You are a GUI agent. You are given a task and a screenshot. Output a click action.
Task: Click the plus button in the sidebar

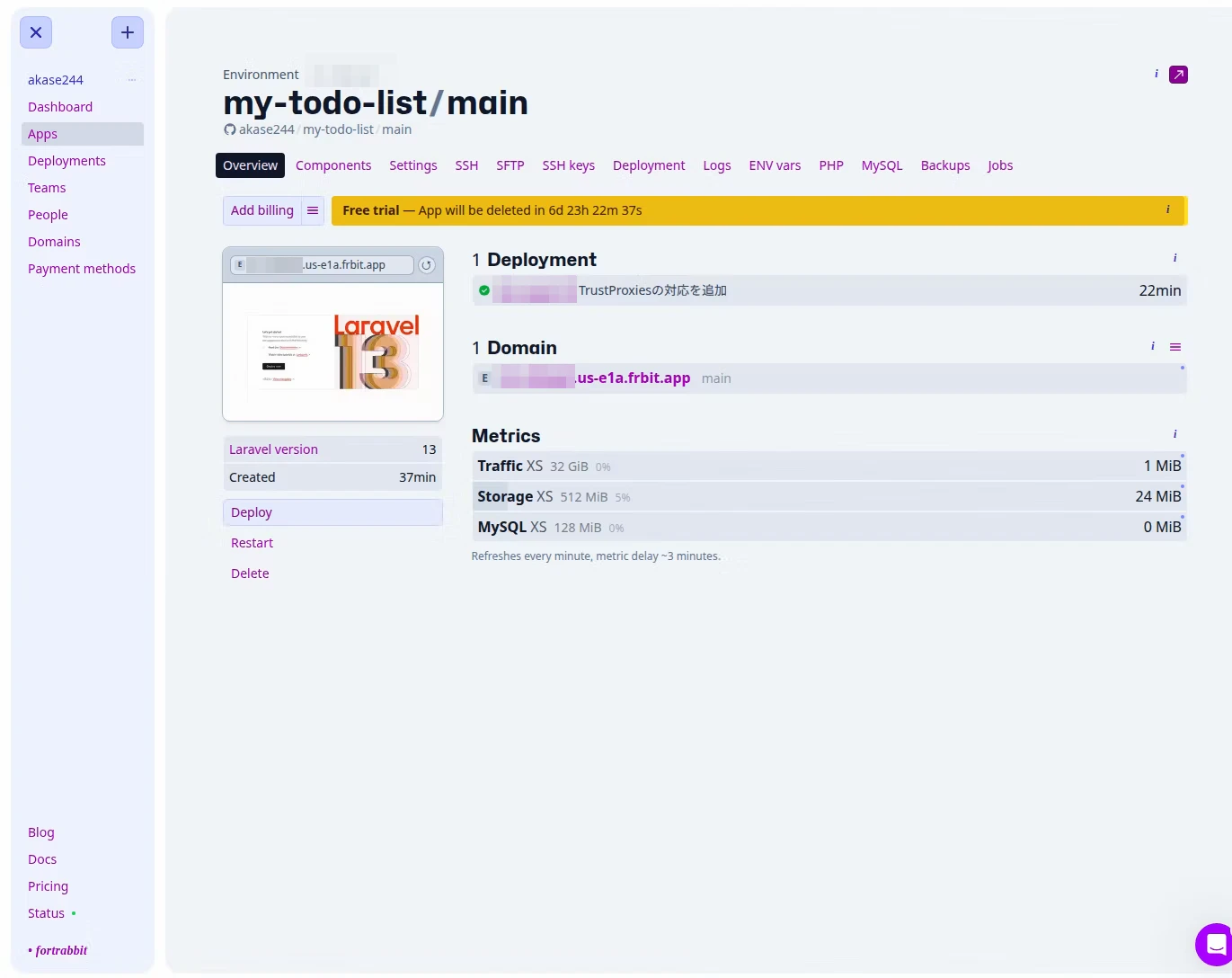(128, 32)
